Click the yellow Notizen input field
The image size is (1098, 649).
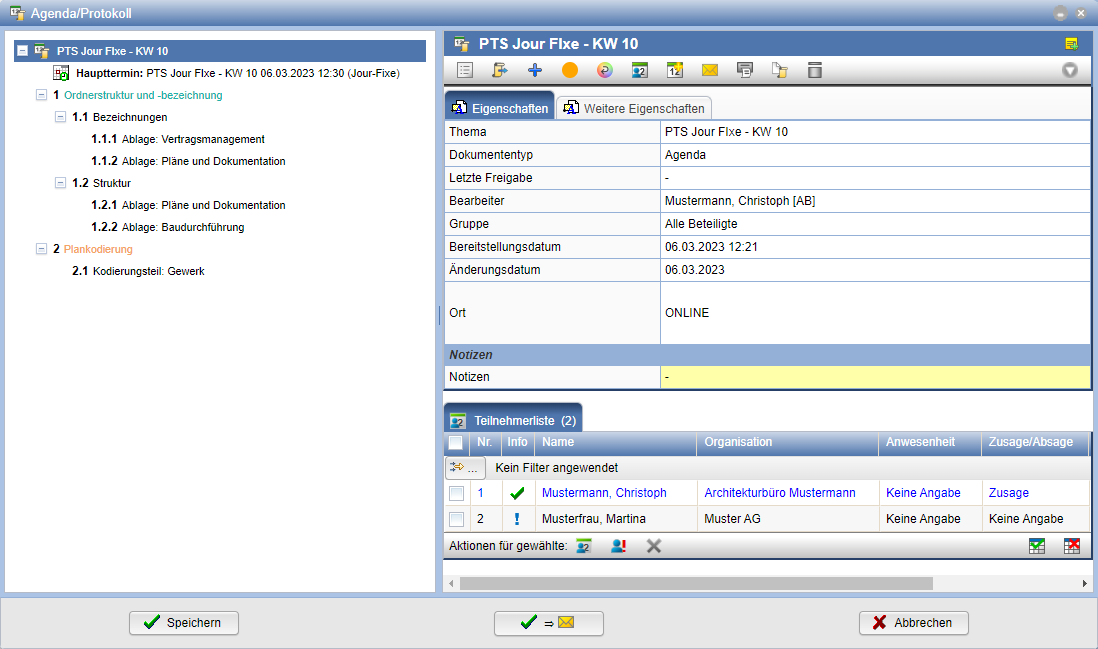coord(875,377)
